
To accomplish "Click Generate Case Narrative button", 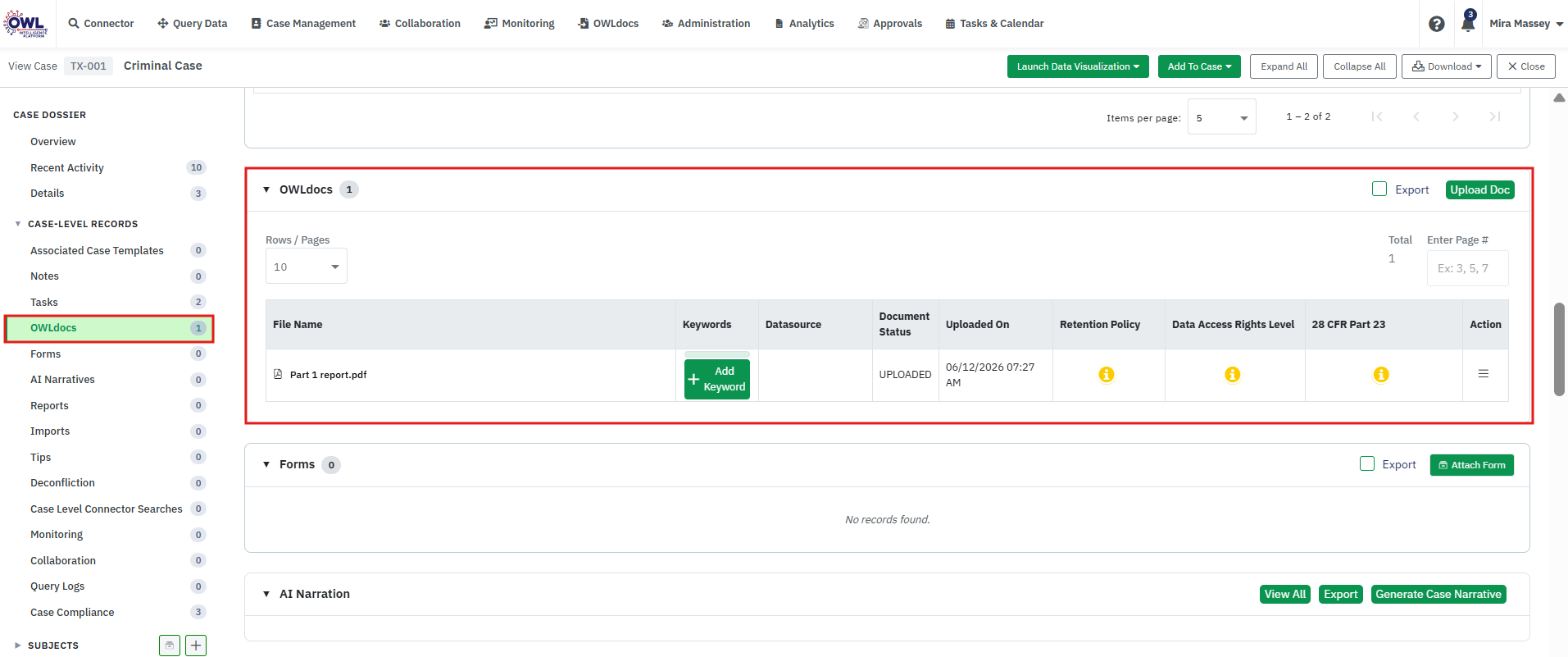I will [x=1438, y=594].
